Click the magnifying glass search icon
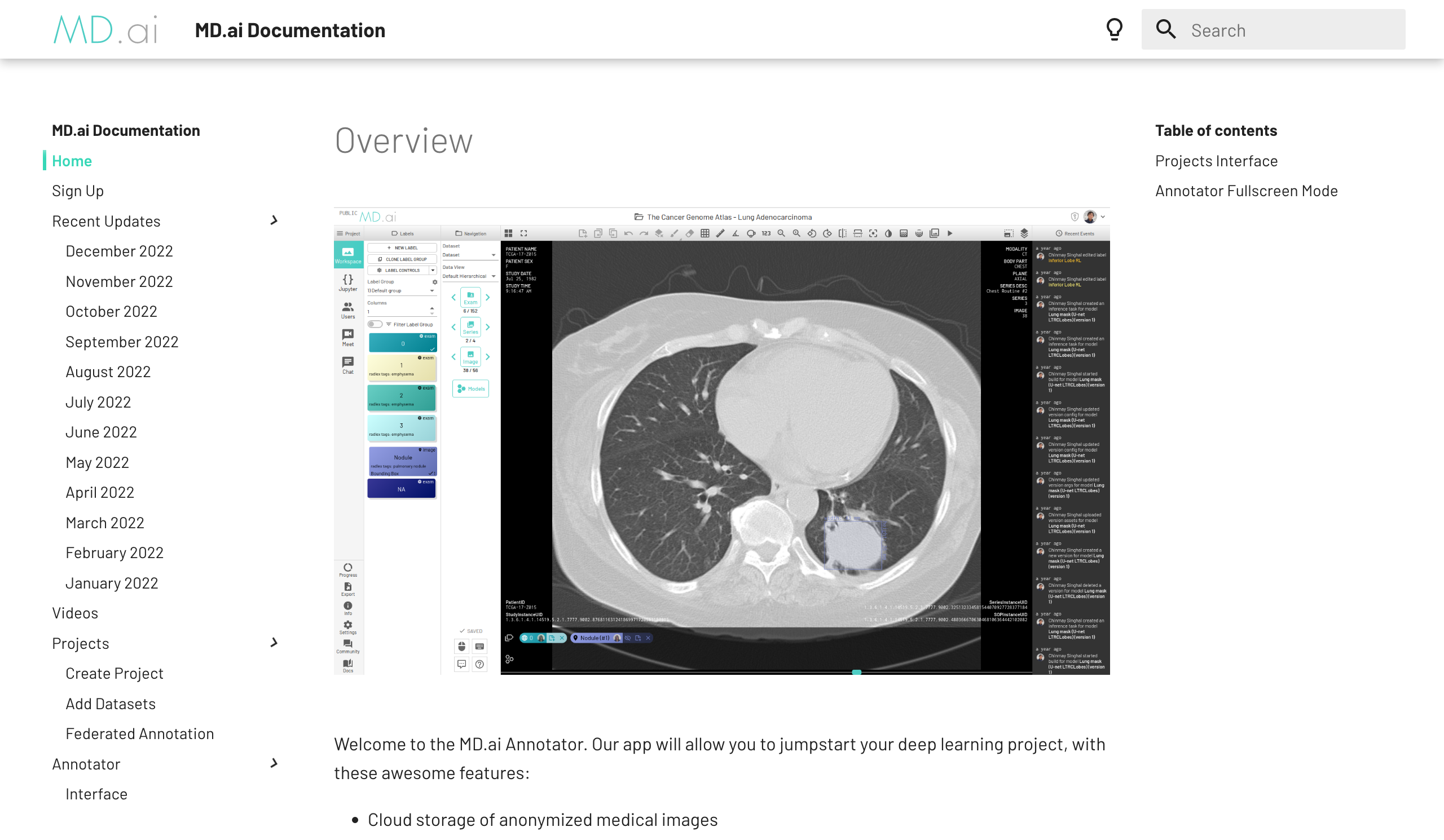 pos(1165,30)
